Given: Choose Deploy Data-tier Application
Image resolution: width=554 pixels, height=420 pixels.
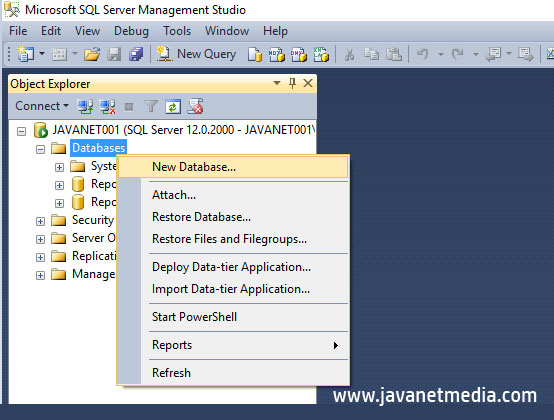Looking at the screenshot, I should [x=233, y=267].
